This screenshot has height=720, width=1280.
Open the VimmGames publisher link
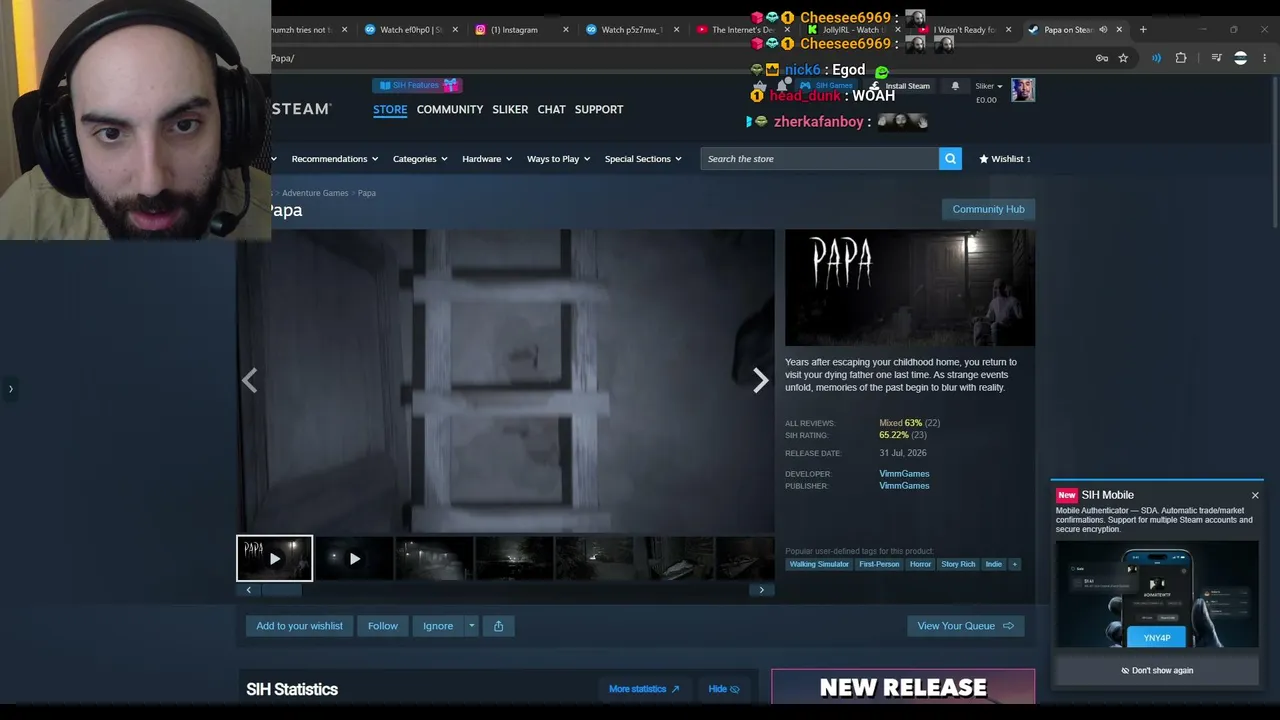(x=904, y=486)
